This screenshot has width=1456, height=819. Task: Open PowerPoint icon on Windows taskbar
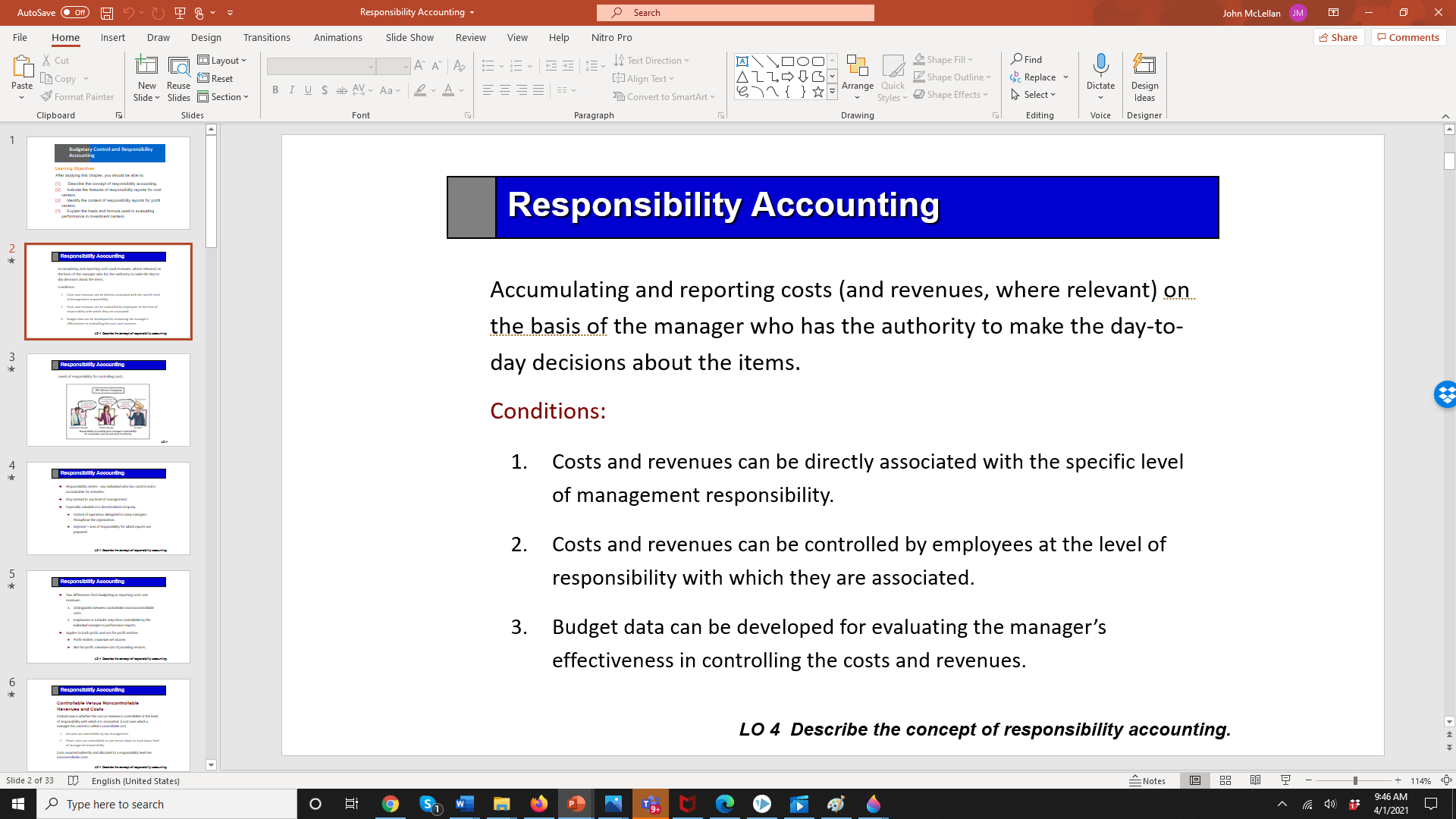point(576,804)
